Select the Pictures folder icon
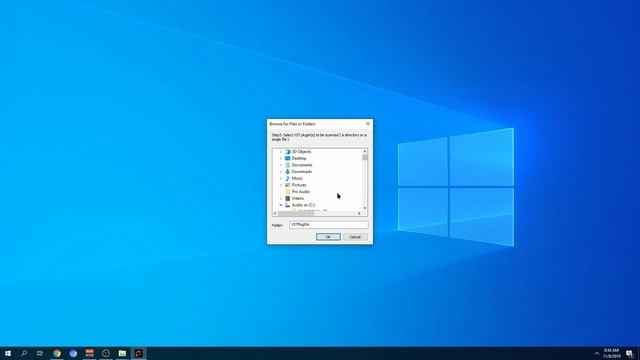Image resolution: width=640 pixels, height=360 pixels. 287,185
